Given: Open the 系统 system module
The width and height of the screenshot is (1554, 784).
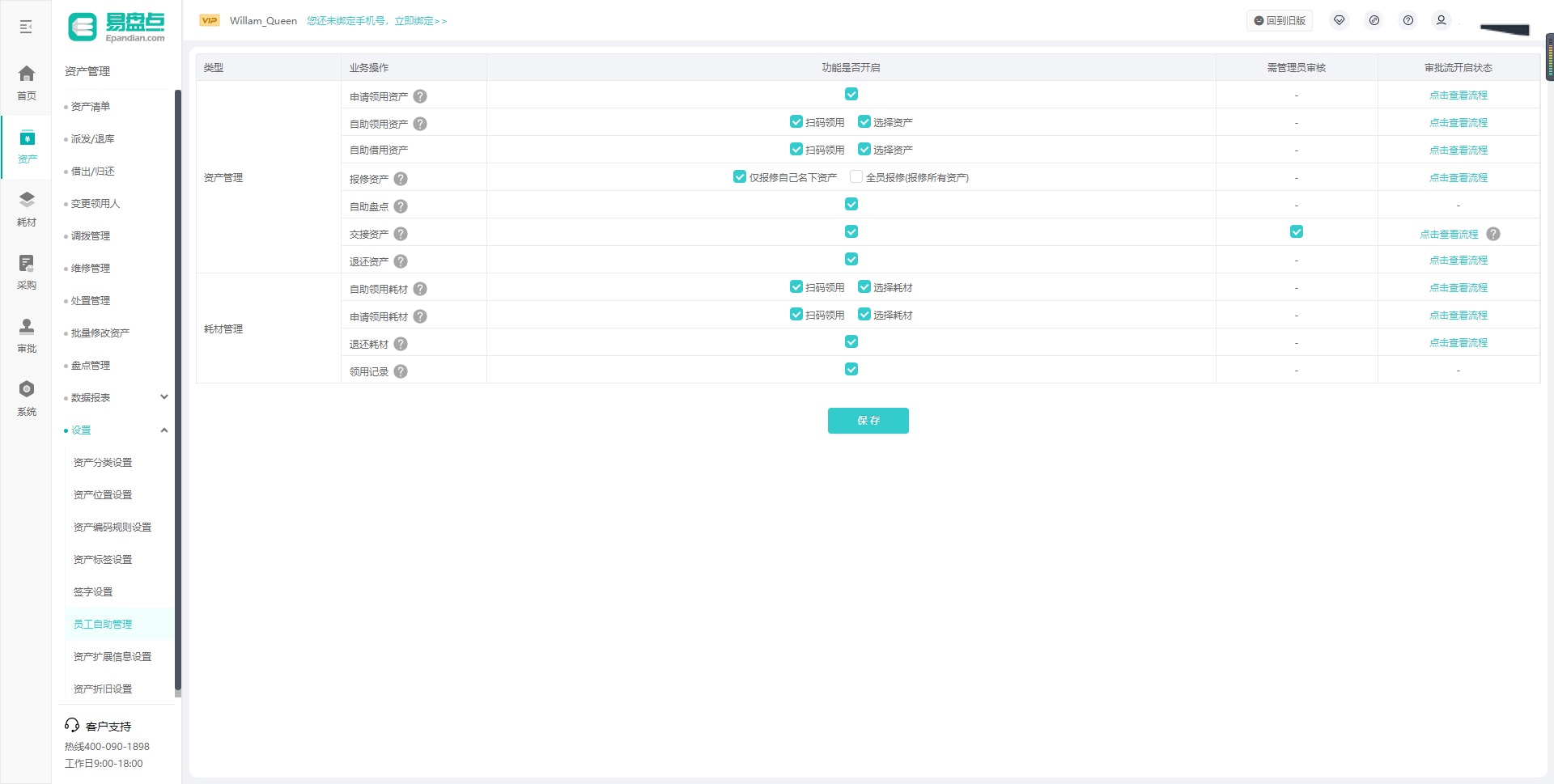Looking at the screenshot, I should pyautogui.click(x=27, y=398).
